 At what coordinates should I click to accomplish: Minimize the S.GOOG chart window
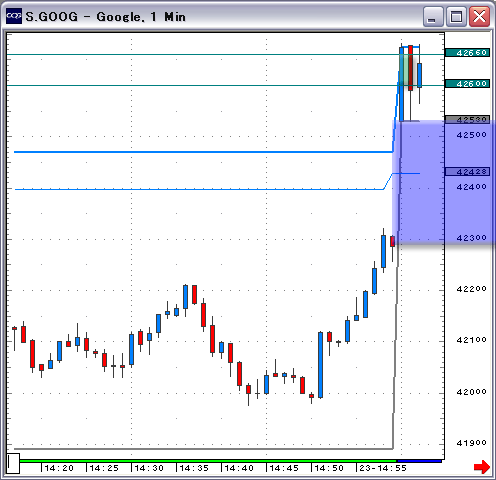click(x=432, y=16)
